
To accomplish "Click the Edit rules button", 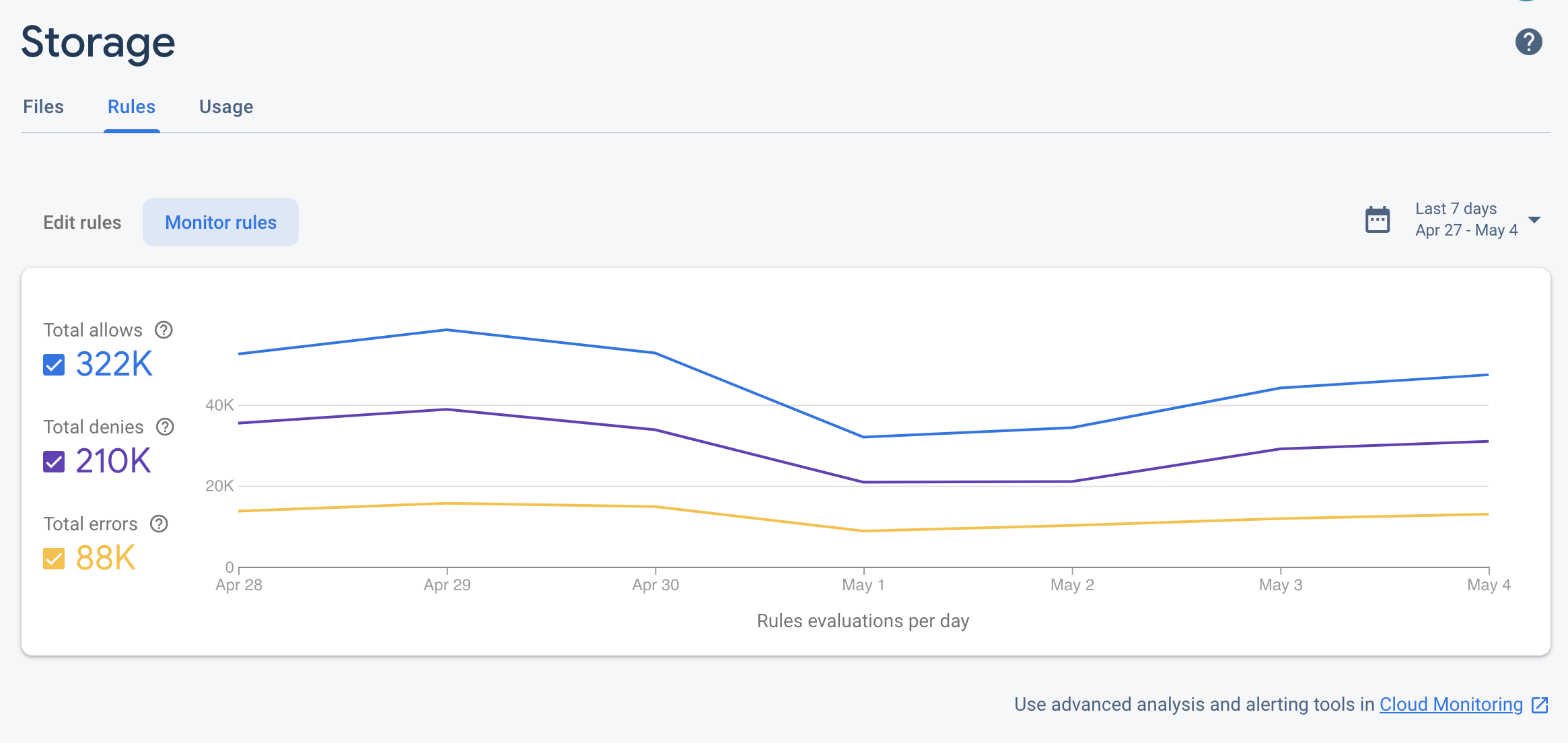I will point(82,222).
